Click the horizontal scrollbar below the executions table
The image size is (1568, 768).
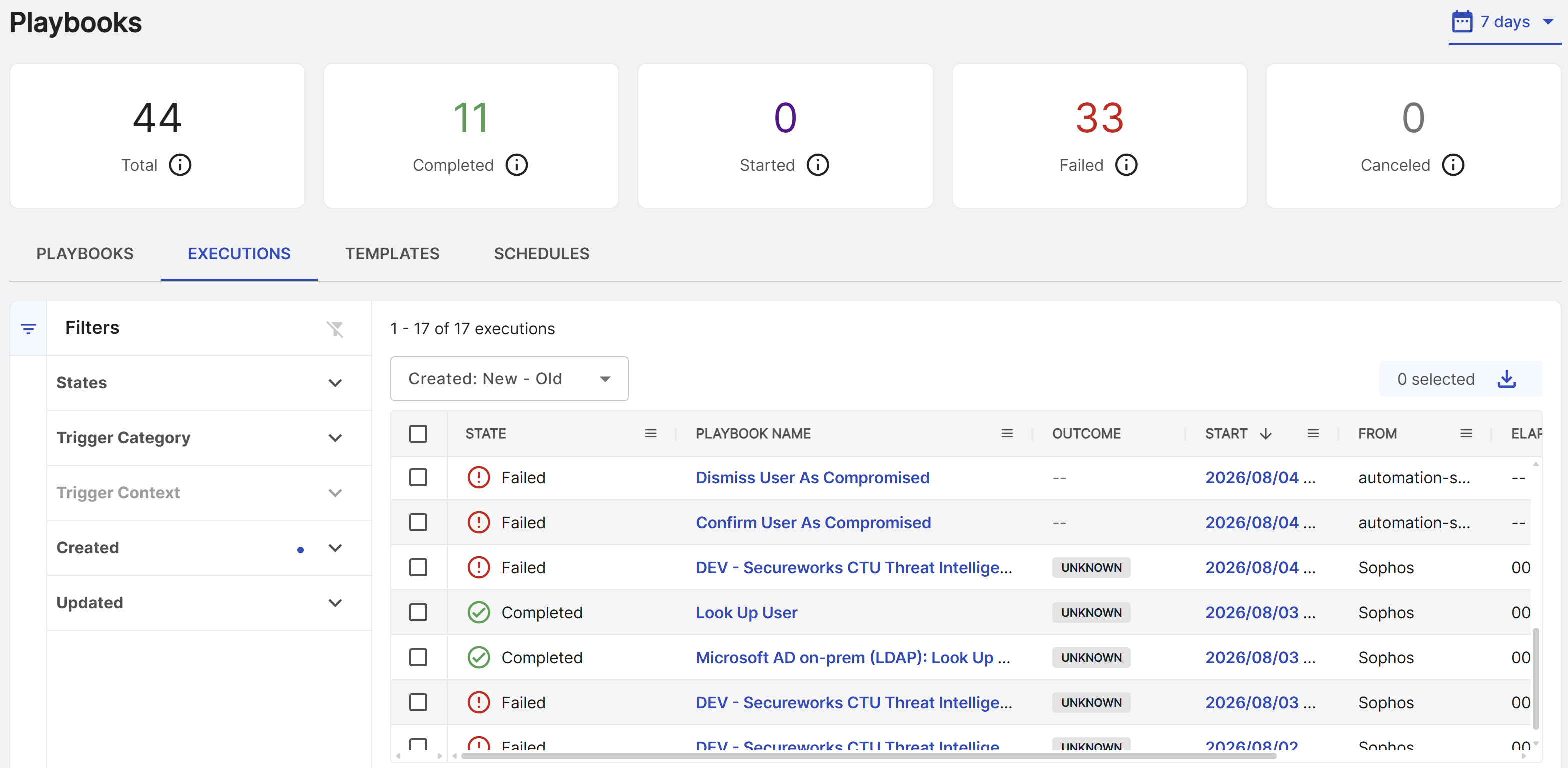(x=868, y=756)
